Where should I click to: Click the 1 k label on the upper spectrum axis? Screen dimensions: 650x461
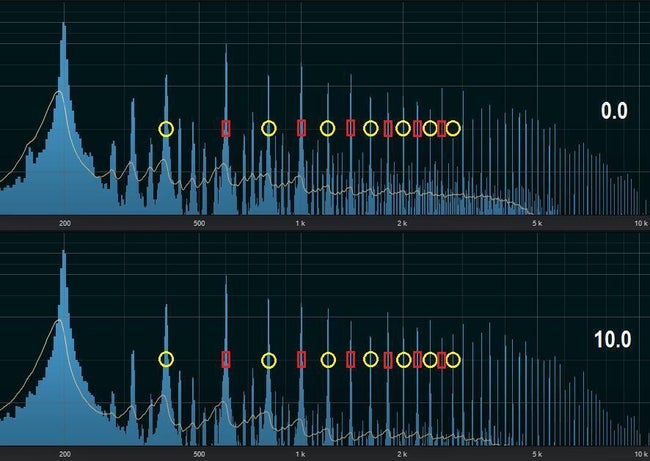point(301,223)
